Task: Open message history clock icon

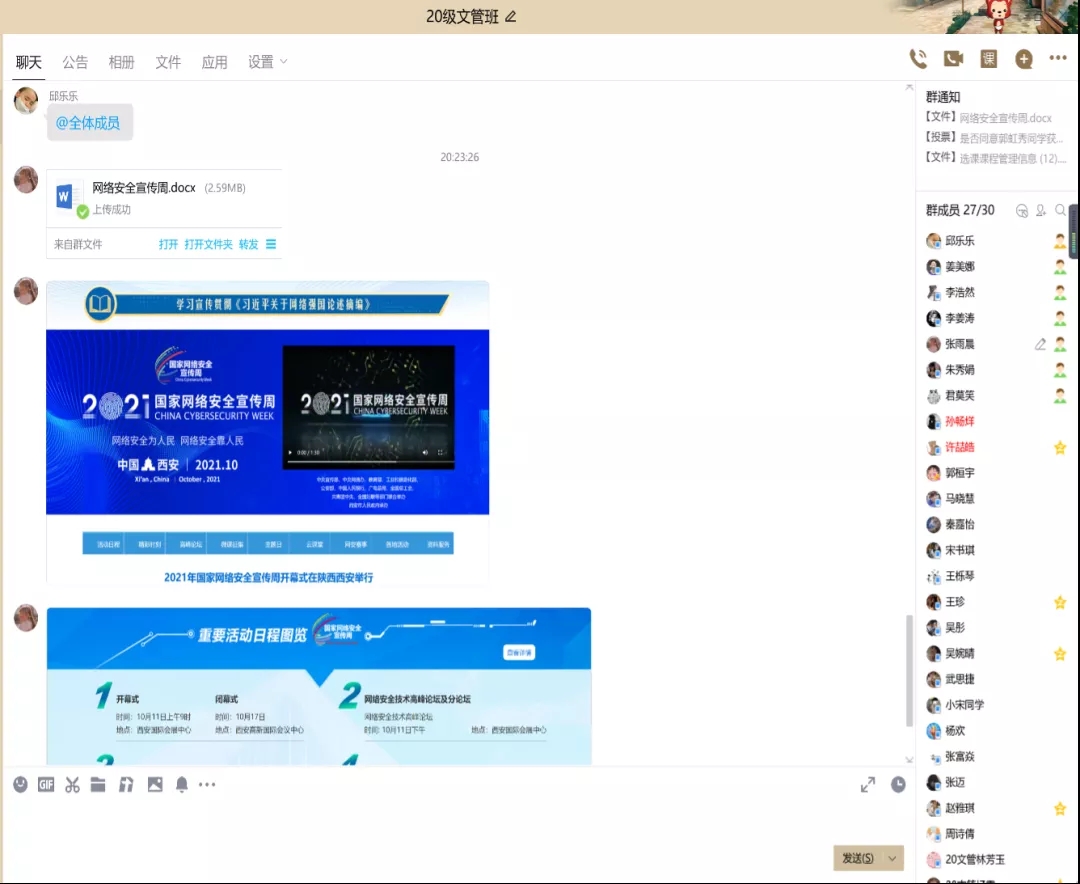Action: pyautogui.click(x=898, y=785)
